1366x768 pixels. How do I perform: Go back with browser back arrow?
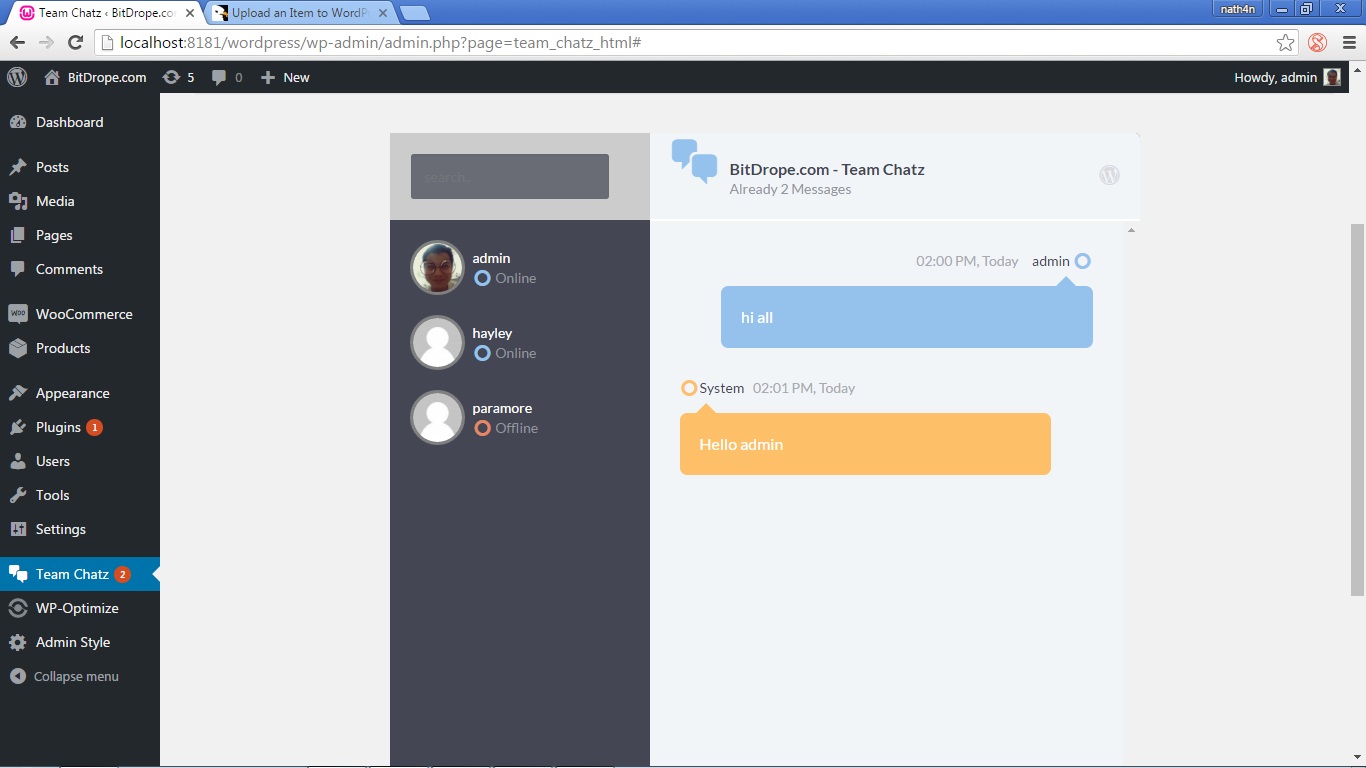pyautogui.click(x=17, y=42)
